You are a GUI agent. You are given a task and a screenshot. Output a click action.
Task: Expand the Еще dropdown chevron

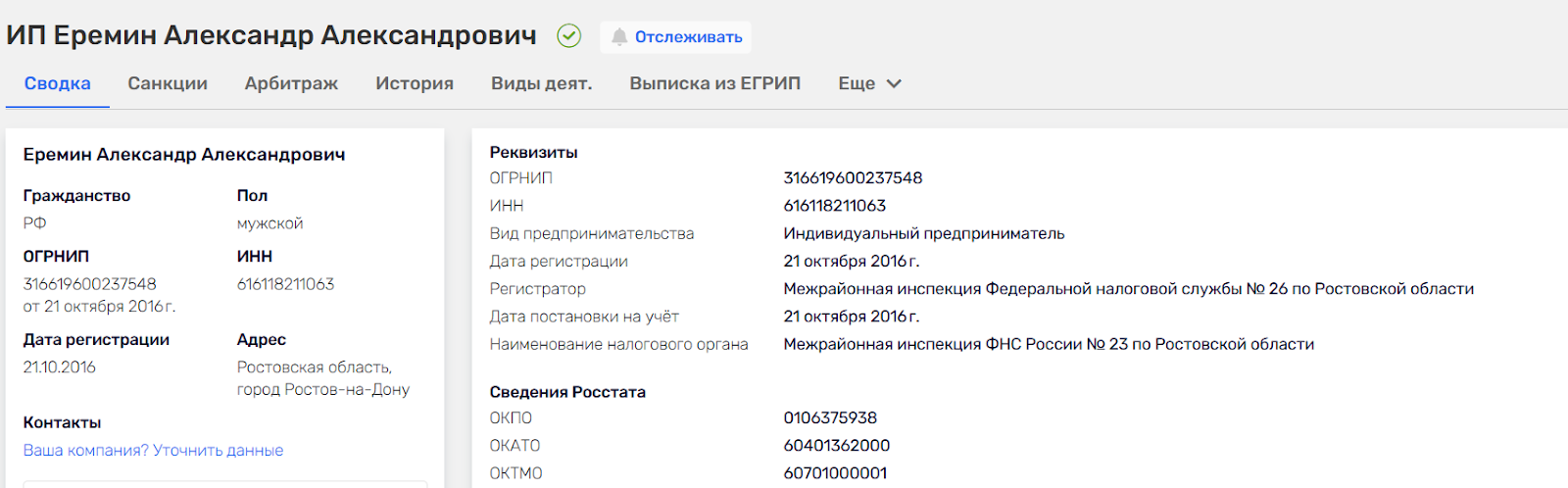894,84
